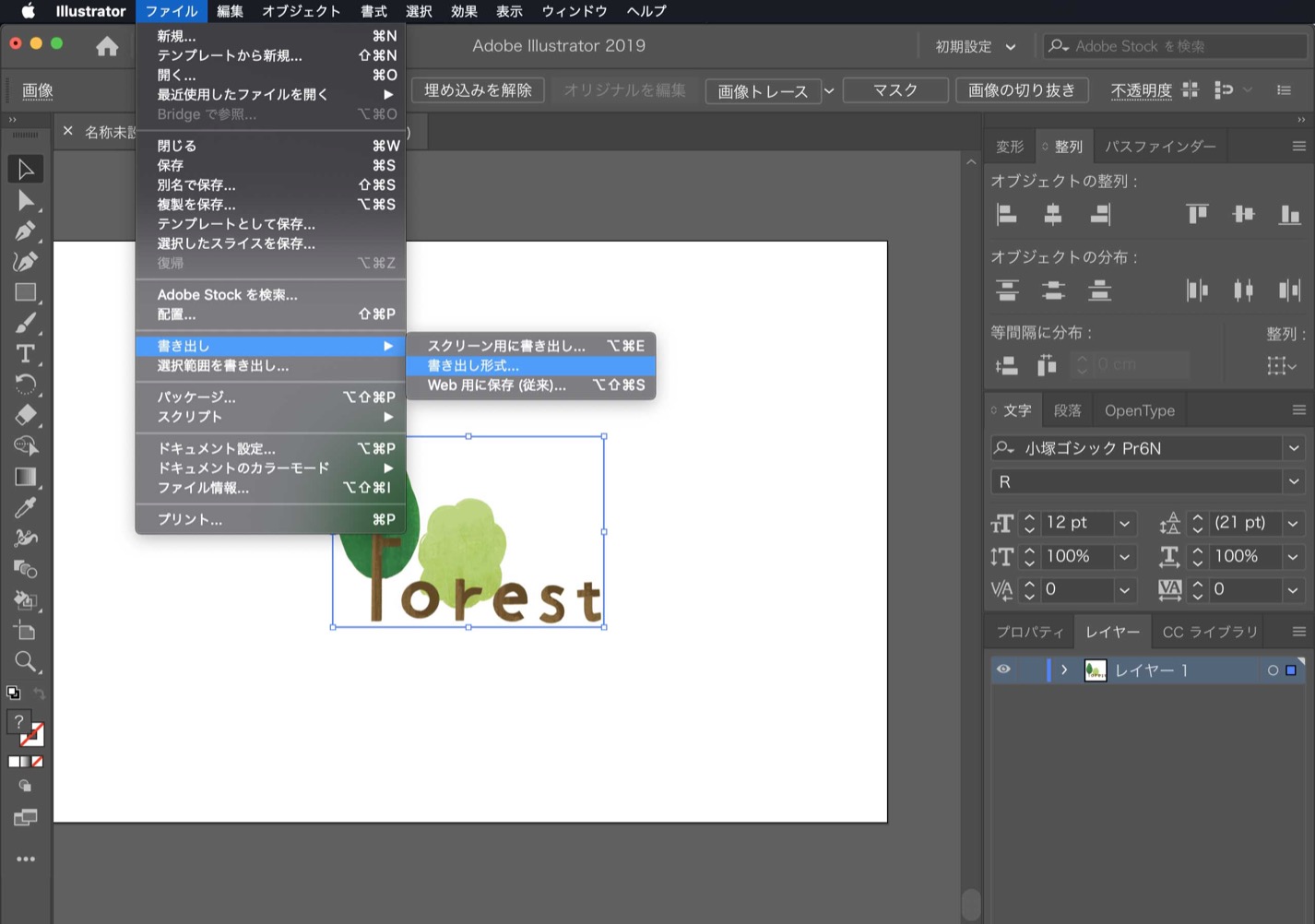Select the Eyedropper tool

(x=25, y=507)
